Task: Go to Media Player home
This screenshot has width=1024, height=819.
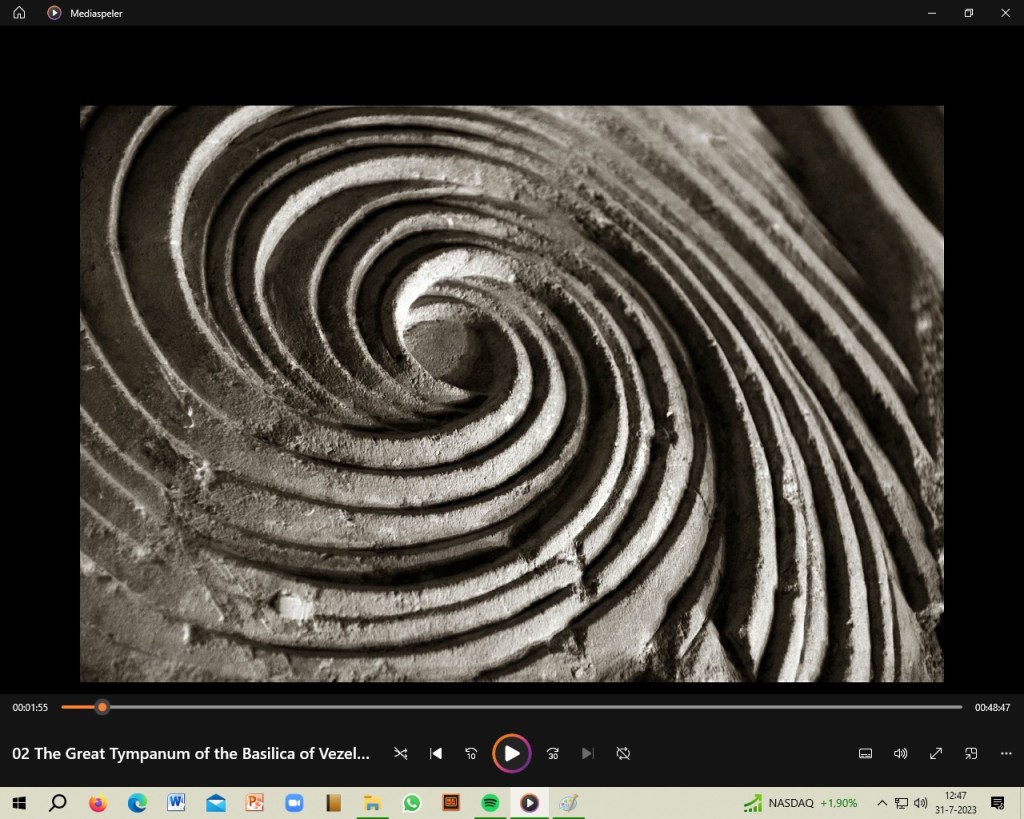Action: click(x=19, y=13)
